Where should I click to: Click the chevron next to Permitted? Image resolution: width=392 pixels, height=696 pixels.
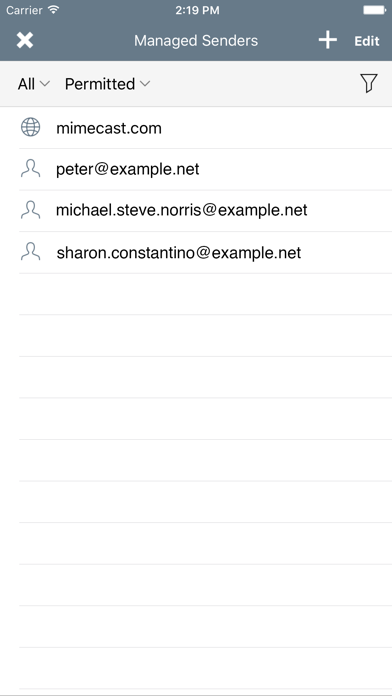pos(145,83)
